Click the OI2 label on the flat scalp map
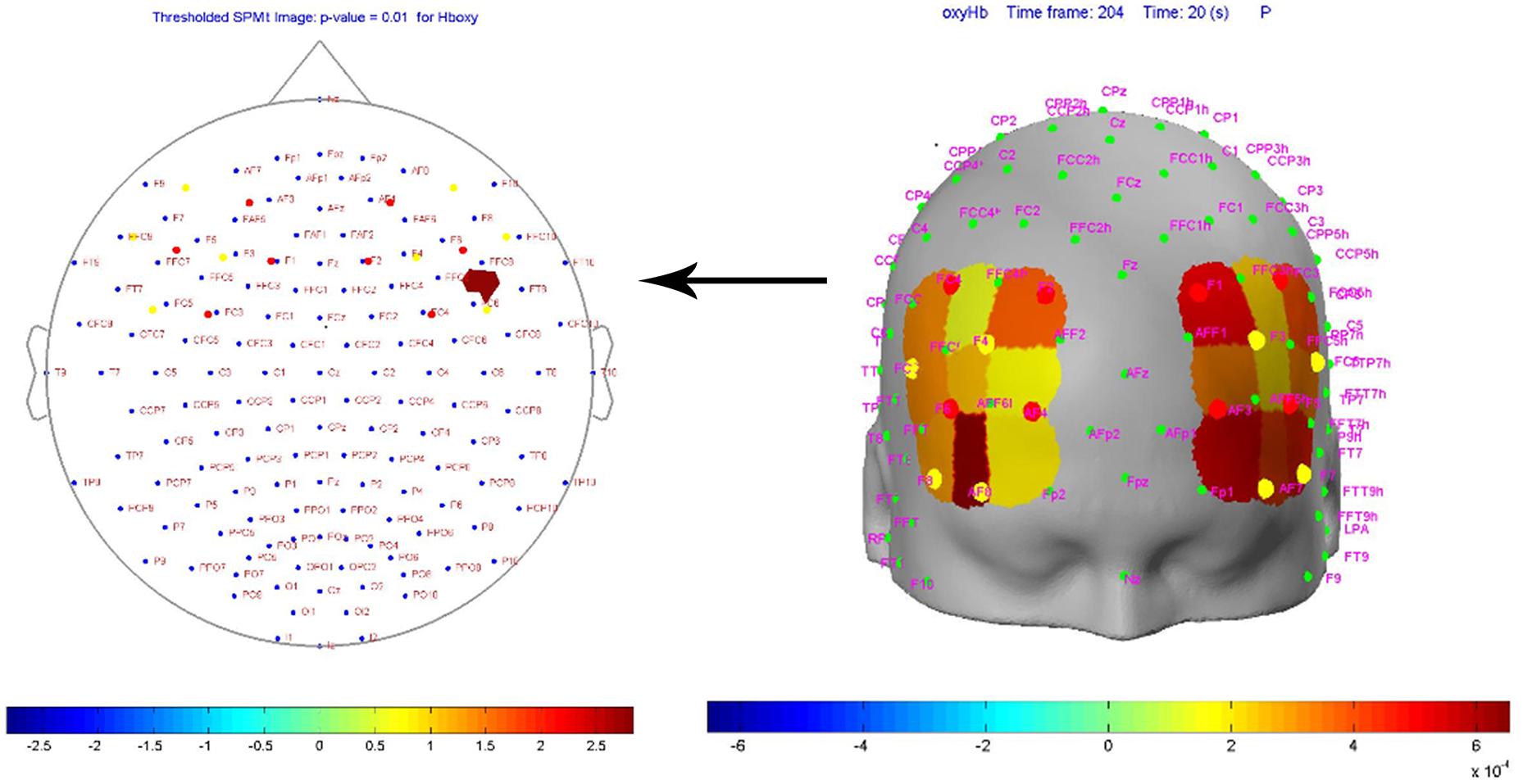 (361, 612)
